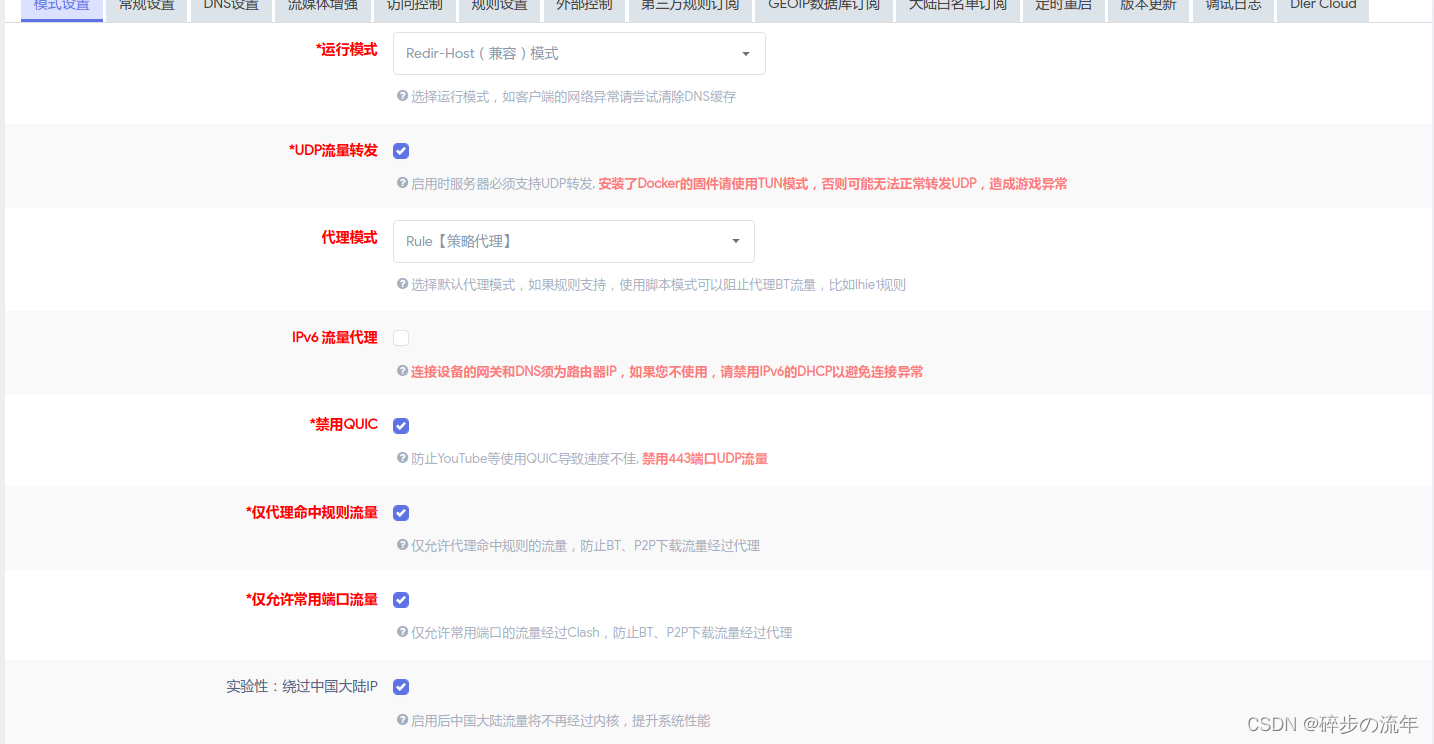Switch to the Dler Cloud tab
The image size is (1434, 744).
pos(1322,6)
